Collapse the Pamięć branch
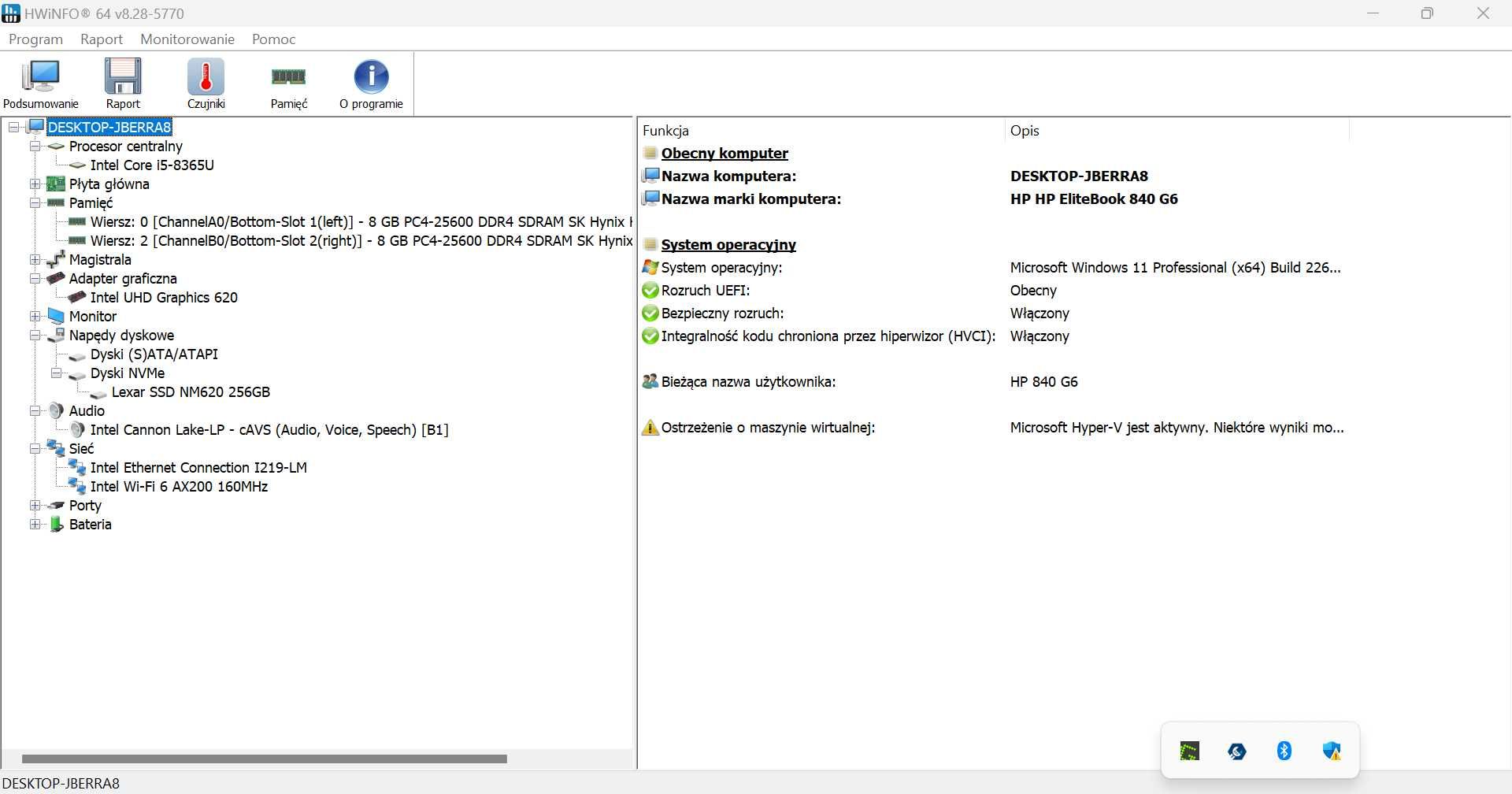The width and height of the screenshot is (1512, 794). (35, 202)
